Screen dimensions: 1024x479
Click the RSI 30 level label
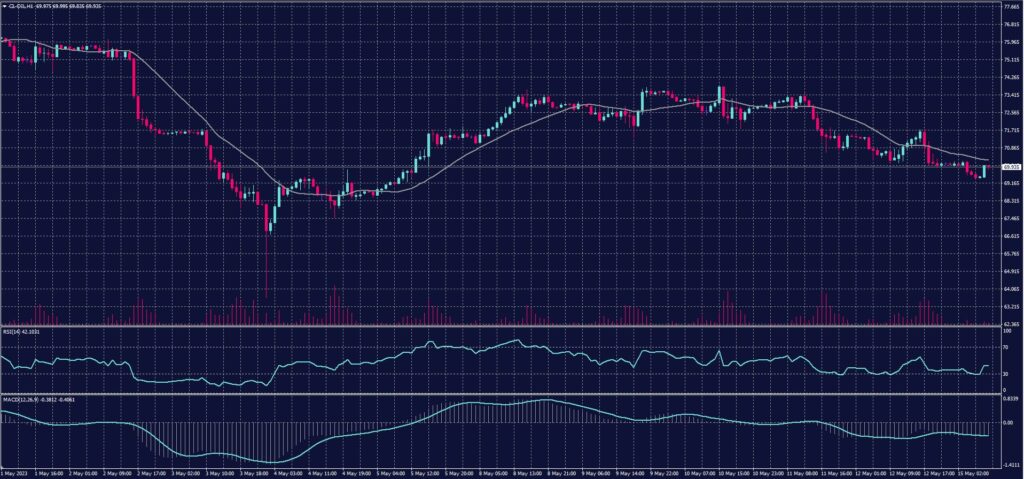point(1005,374)
